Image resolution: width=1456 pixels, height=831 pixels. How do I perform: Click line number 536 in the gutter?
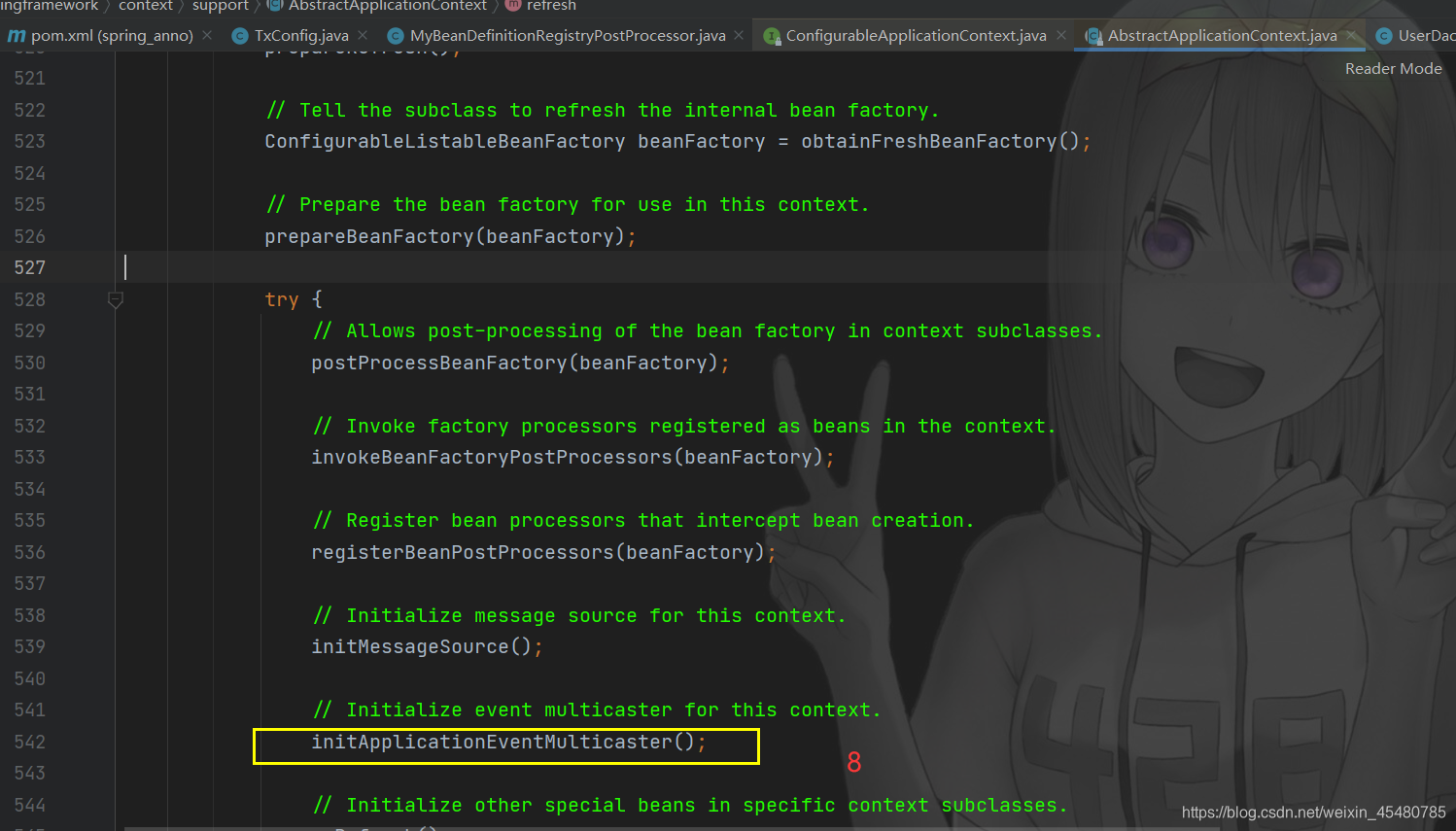point(30,552)
